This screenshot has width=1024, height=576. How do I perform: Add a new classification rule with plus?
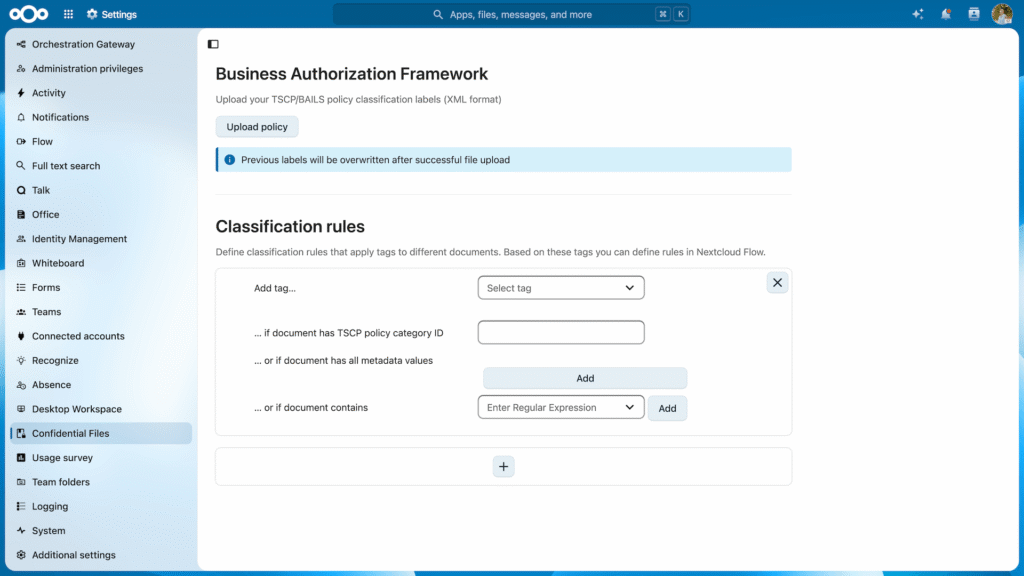coord(504,466)
